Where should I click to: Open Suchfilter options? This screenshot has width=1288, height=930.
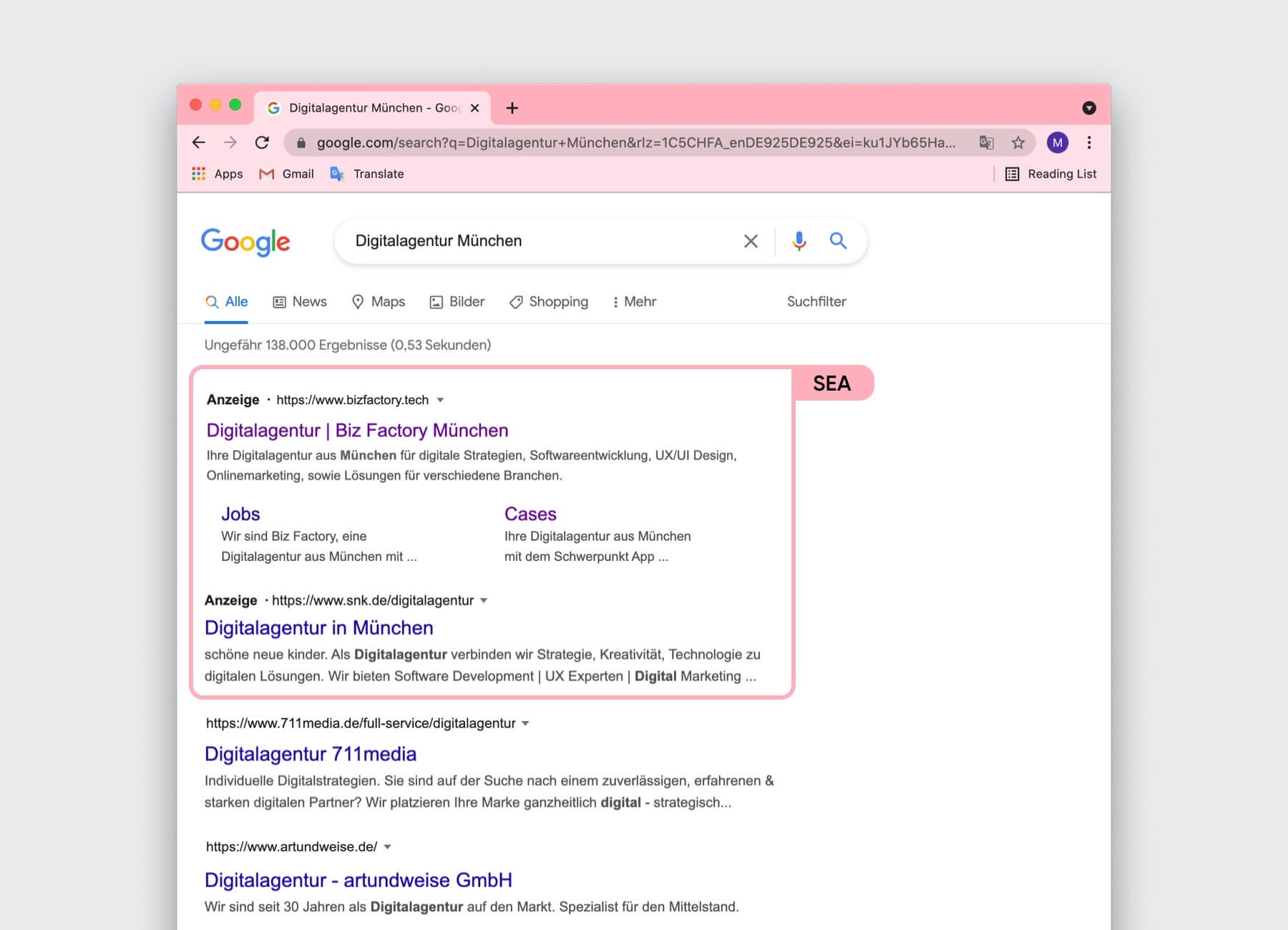pyautogui.click(x=816, y=302)
